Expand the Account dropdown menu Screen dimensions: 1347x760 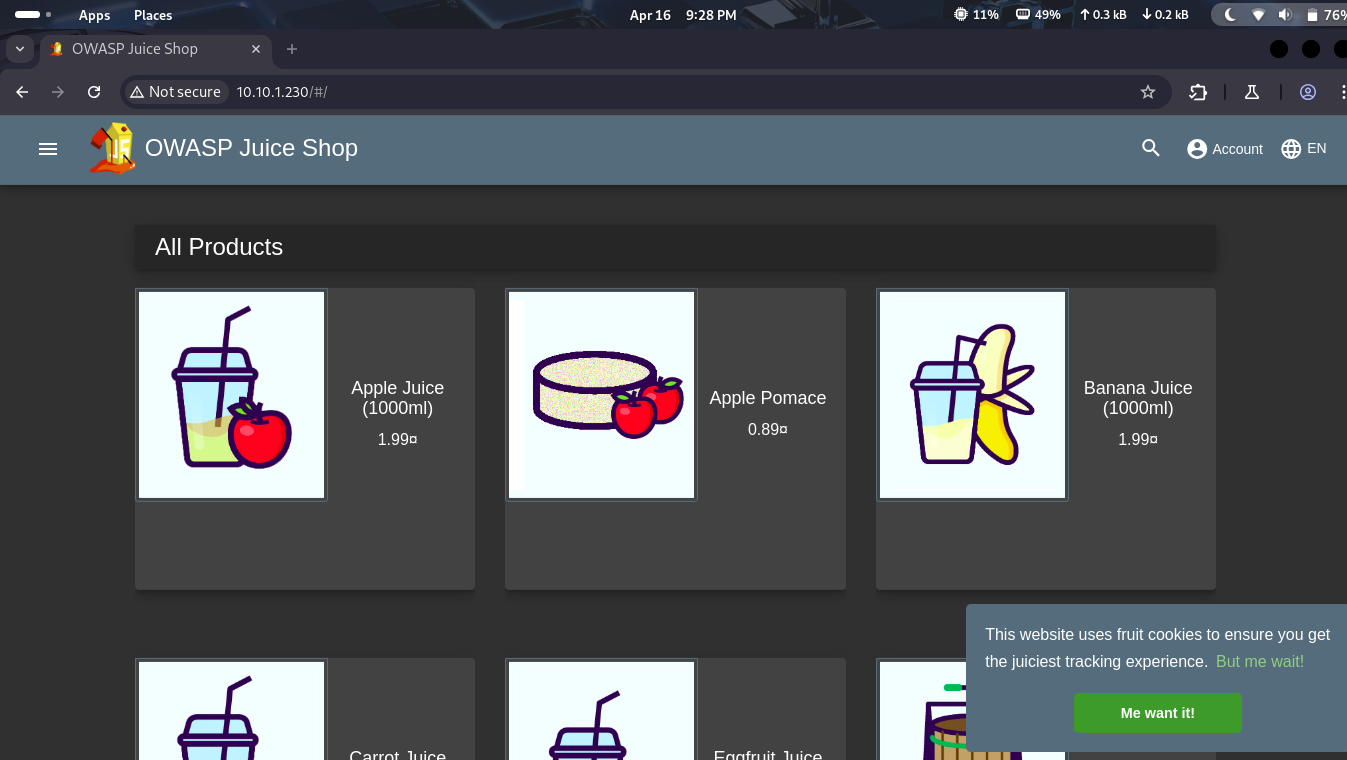(x=1225, y=149)
